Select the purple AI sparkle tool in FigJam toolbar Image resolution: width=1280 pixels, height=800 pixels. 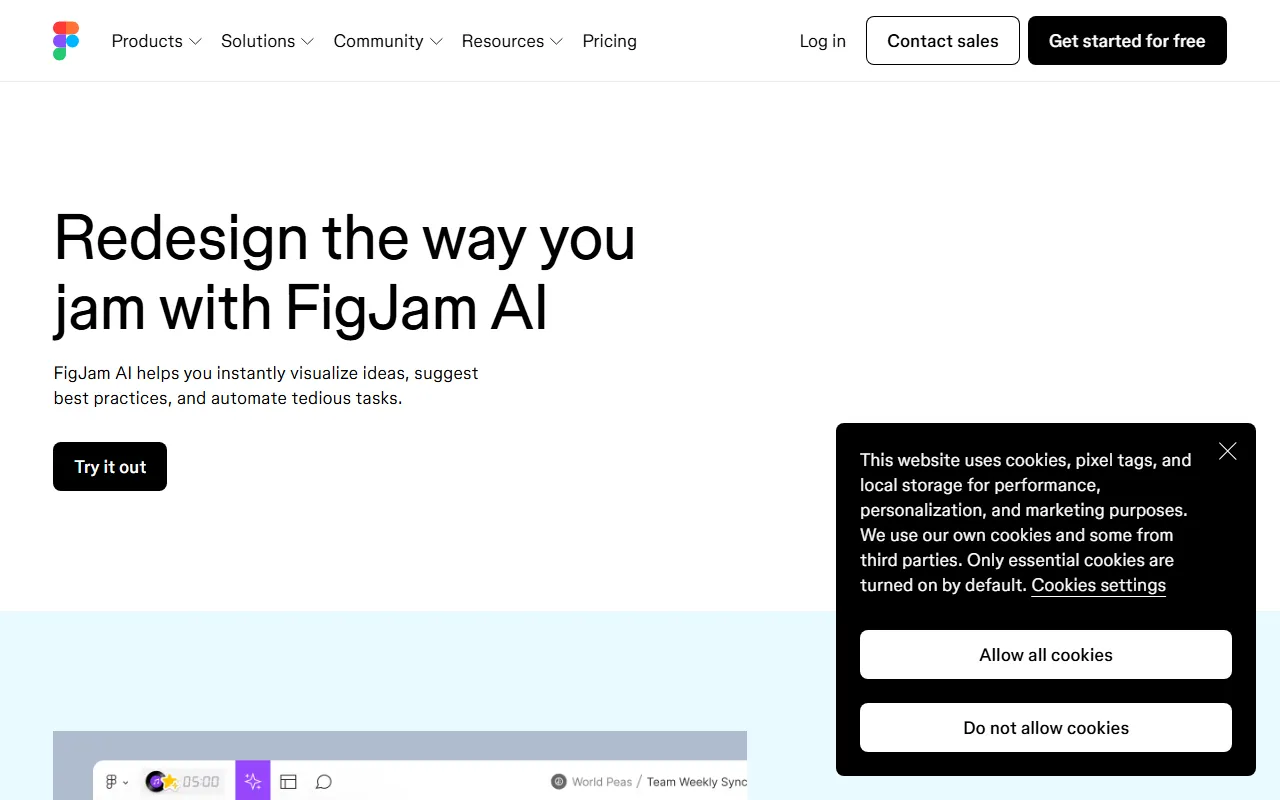pyautogui.click(x=253, y=781)
